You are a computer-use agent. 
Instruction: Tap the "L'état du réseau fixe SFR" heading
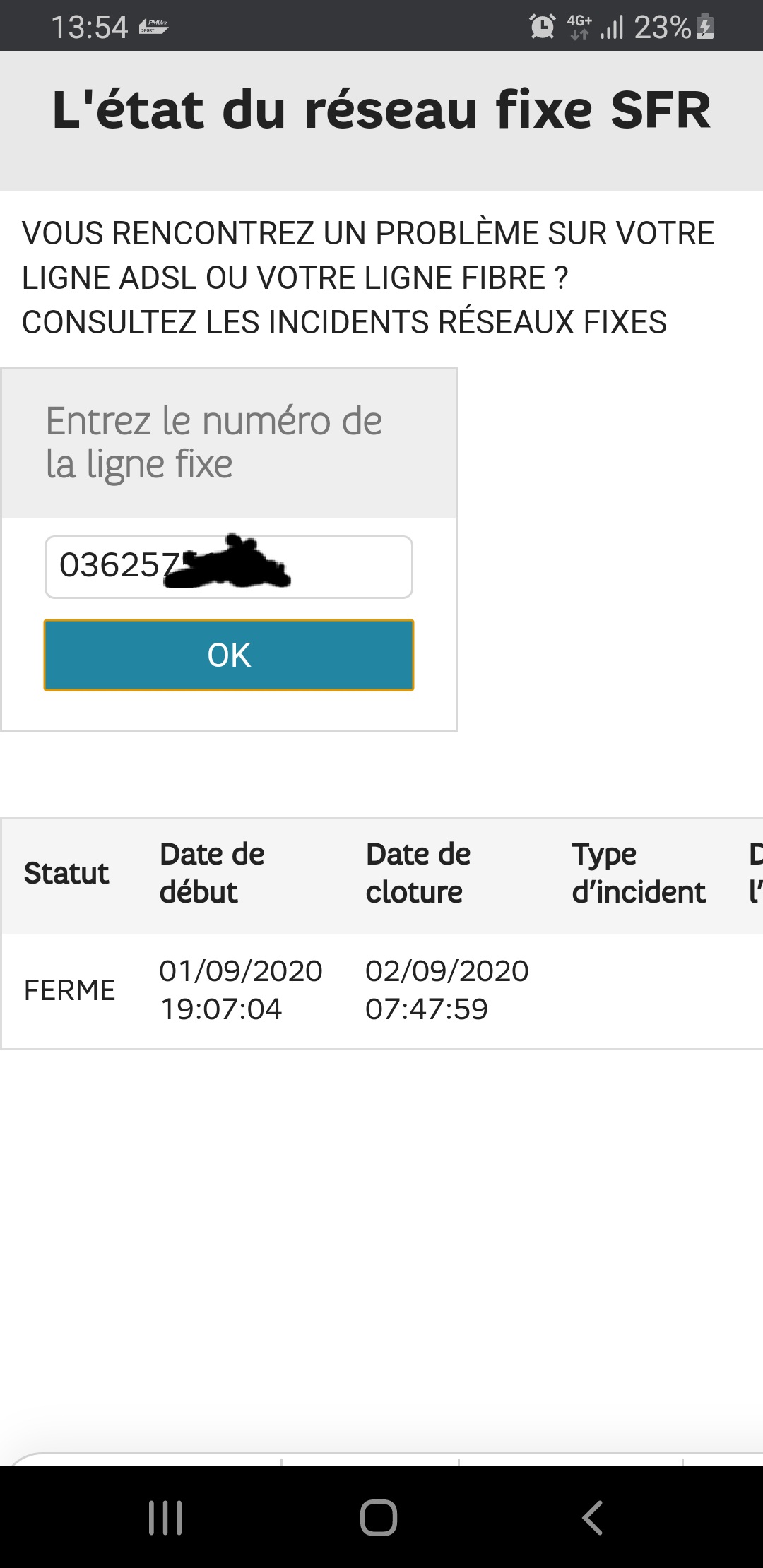(x=381, y=111)
